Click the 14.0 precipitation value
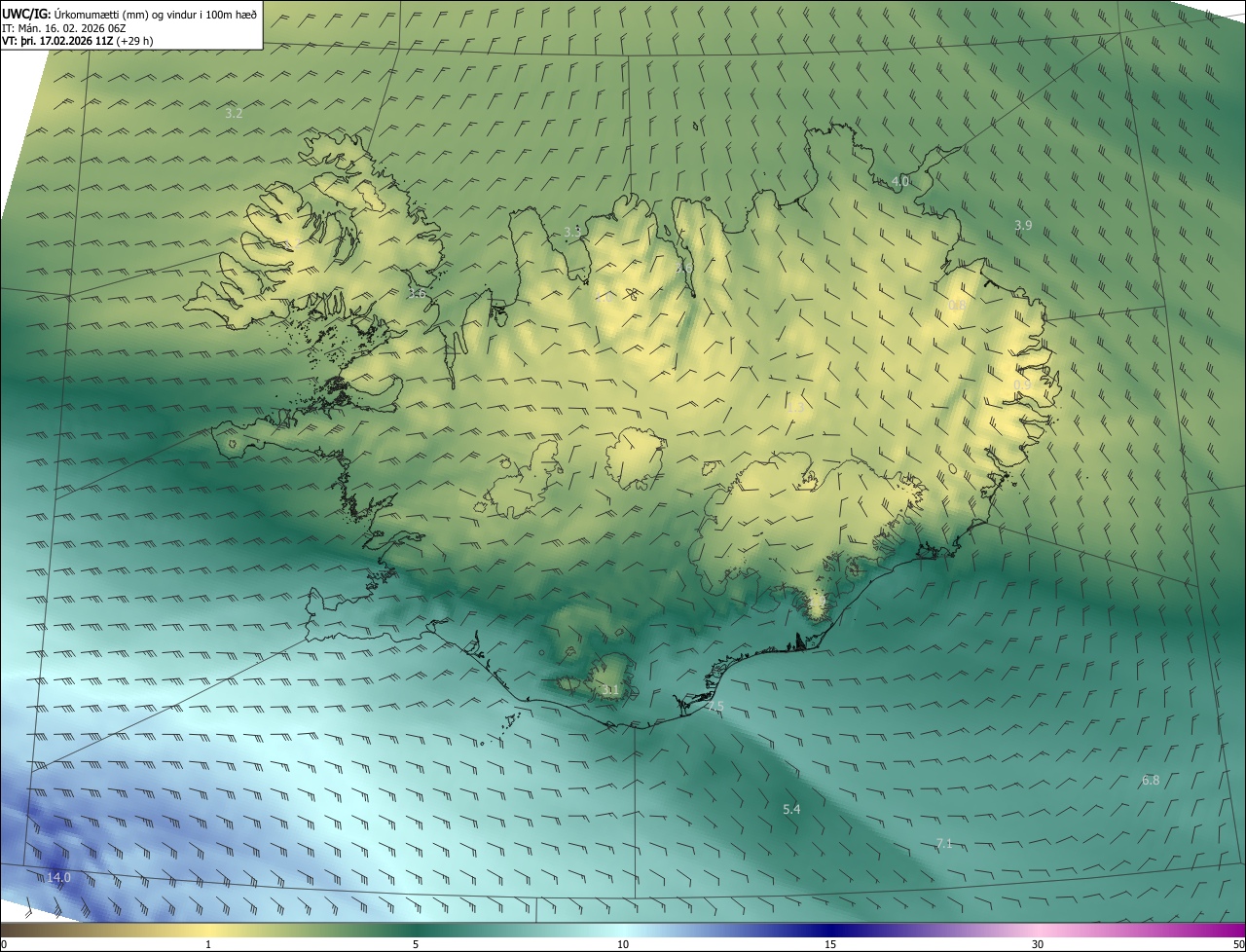 click(x=59, y=878)
